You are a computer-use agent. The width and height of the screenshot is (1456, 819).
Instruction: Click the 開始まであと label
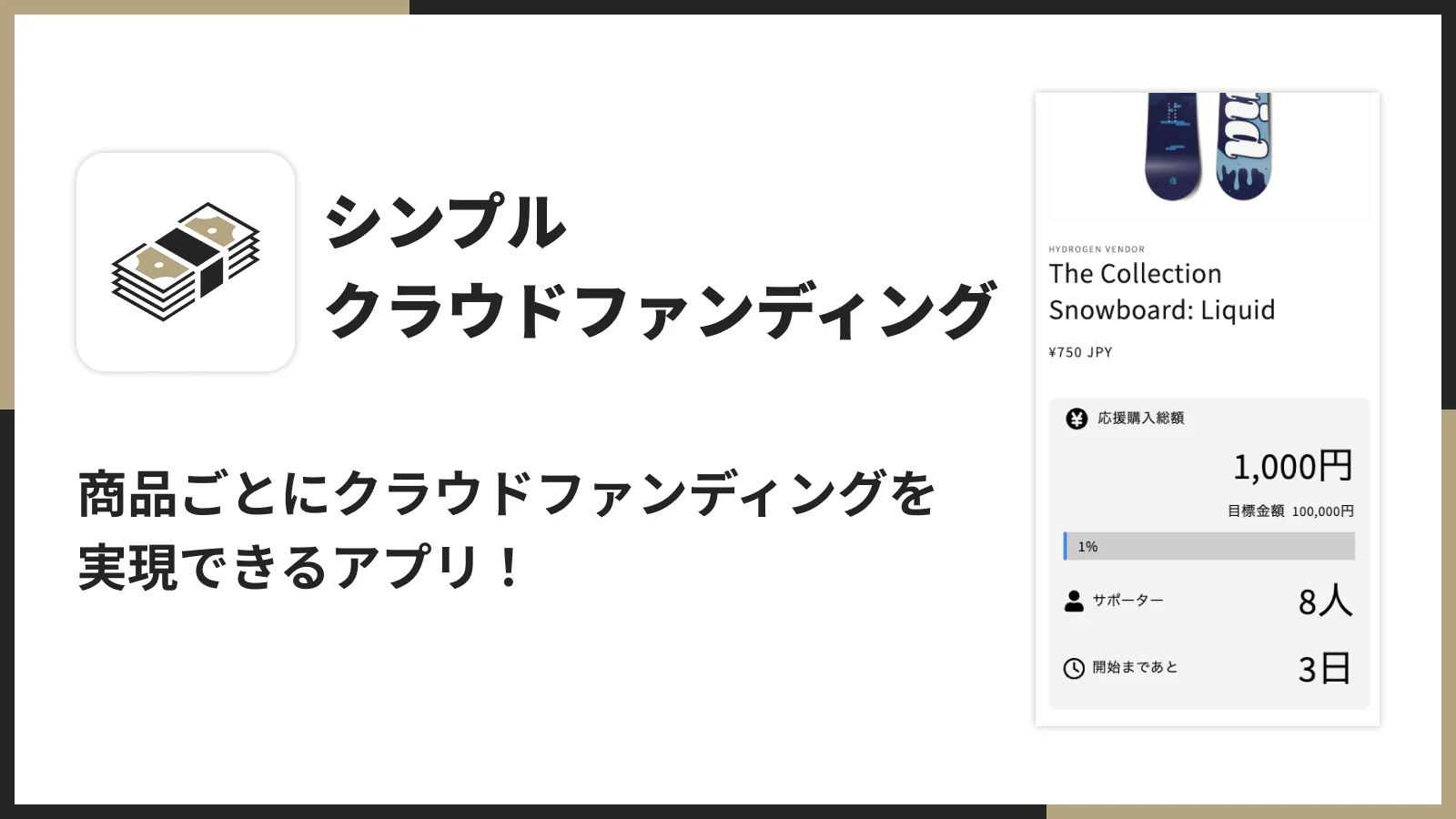(1135, 668)
